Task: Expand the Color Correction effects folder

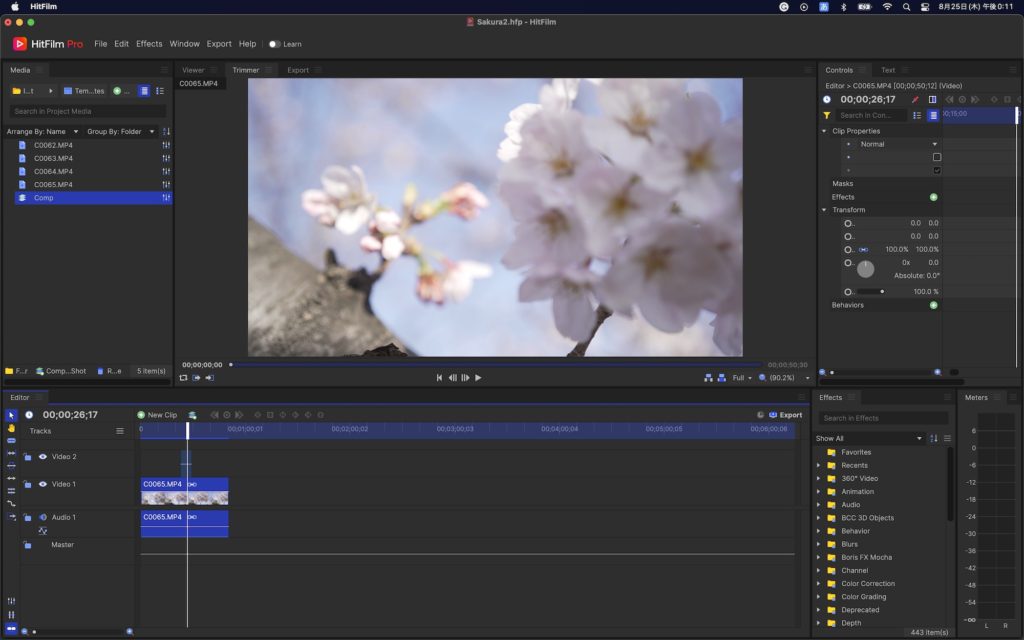Action: pyautogui.click(x=819, y=584)
